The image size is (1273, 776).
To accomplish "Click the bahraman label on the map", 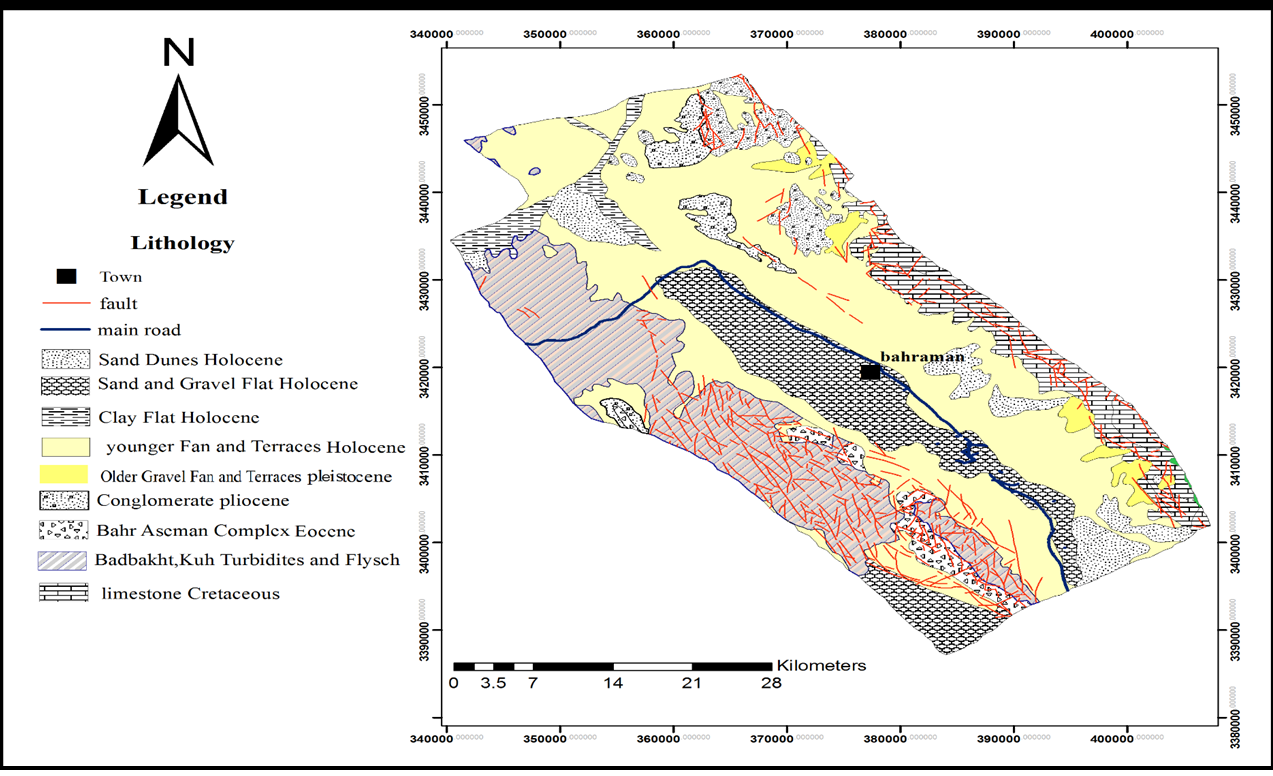I will (921, 356).
